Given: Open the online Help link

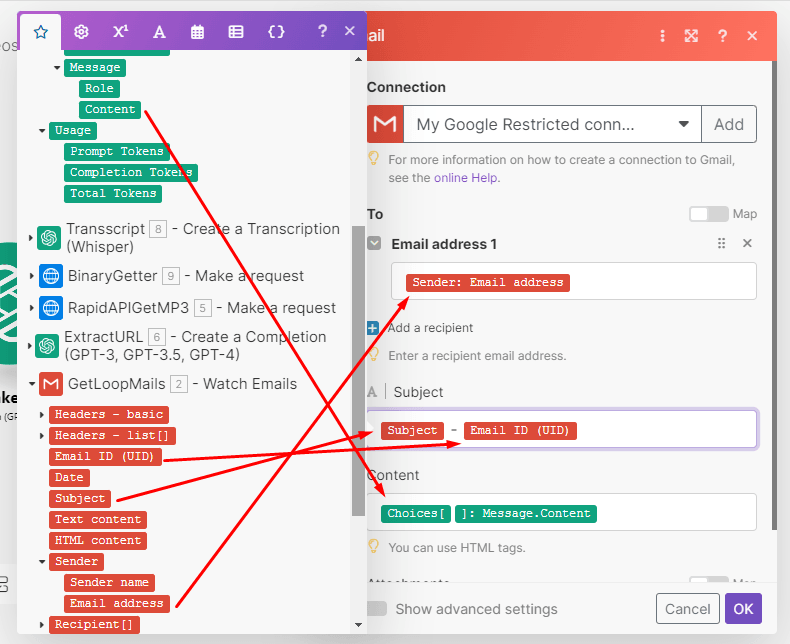Looking at the screenshot, I should [466, 178].
